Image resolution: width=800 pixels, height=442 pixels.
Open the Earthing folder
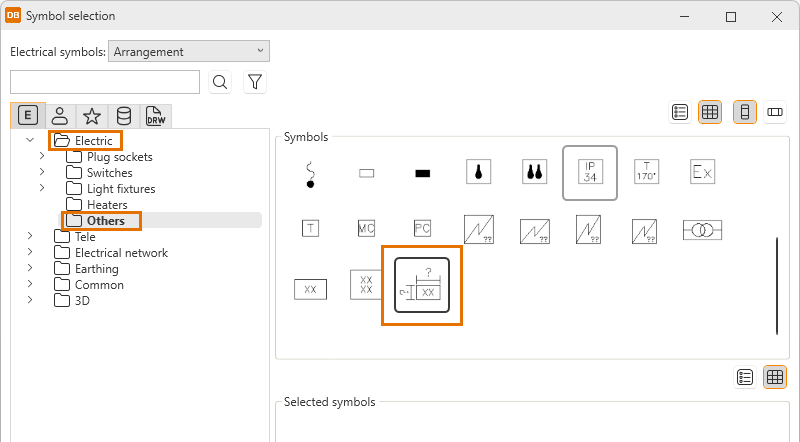(96, 269)
